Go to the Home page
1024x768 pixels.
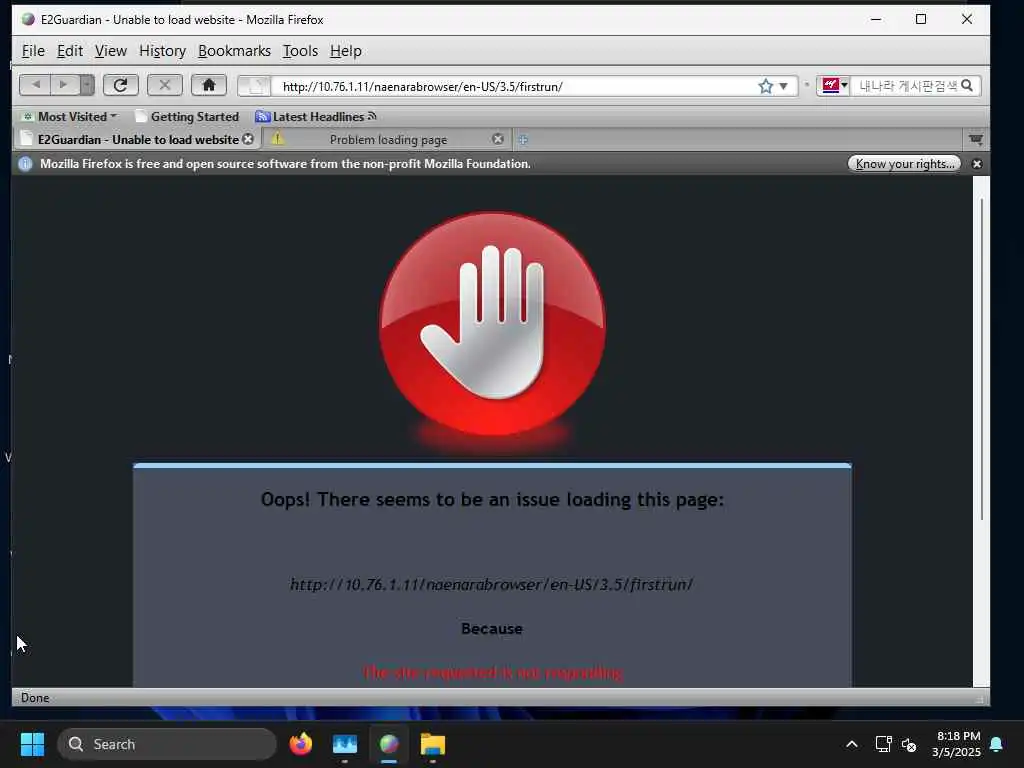click(209, 85)
